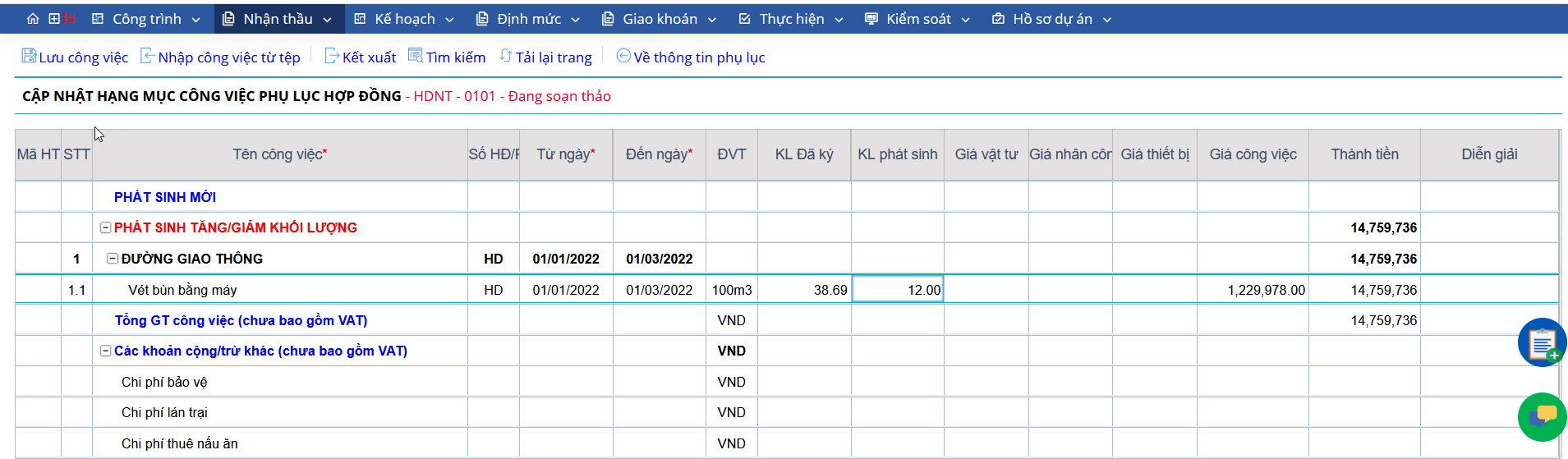The height and width of the screenshot is (459, 1568).
Task: Edit the KL phát sinh cell 12.00
Action: 898,290
